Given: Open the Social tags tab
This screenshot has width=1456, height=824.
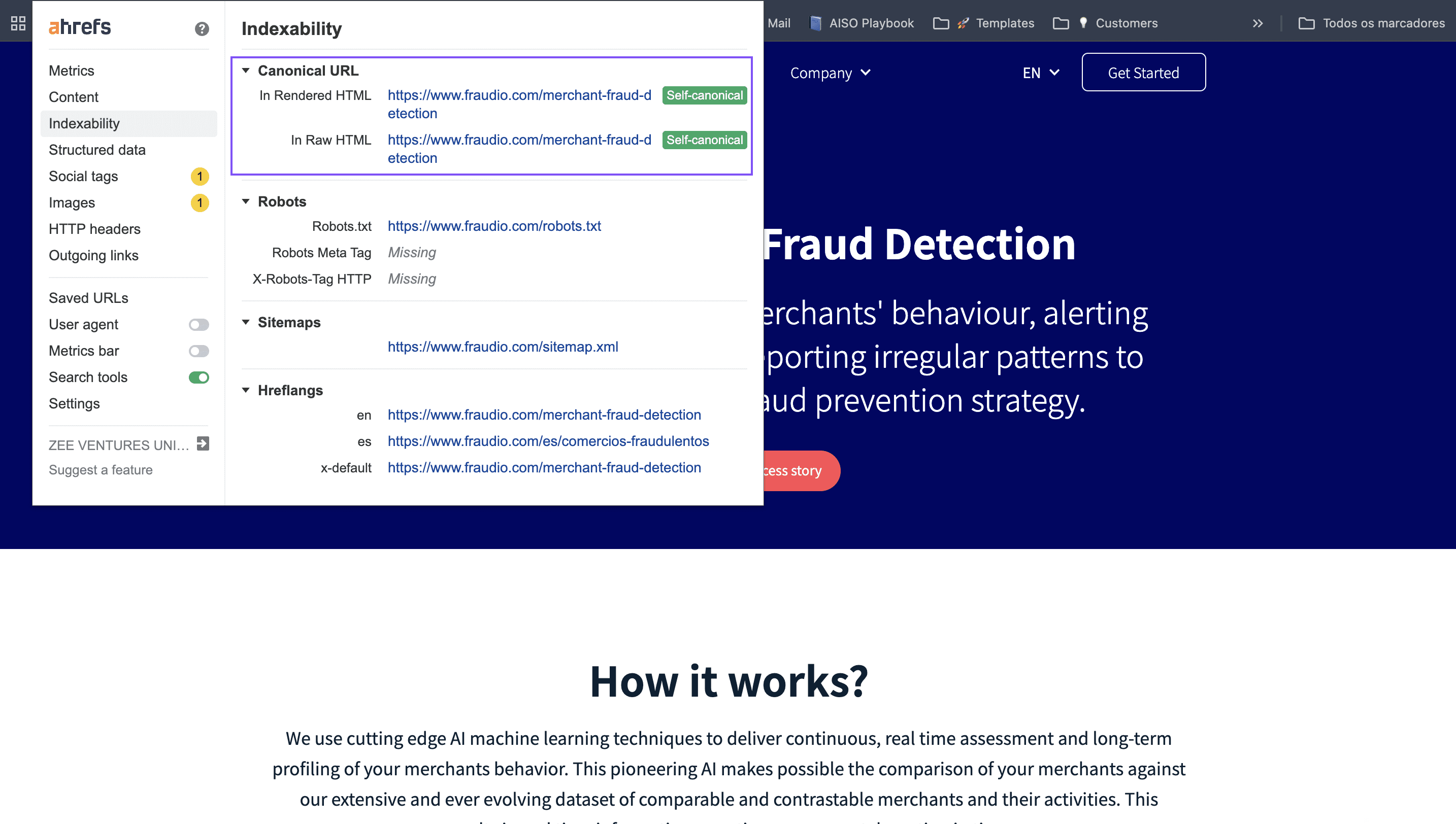Looking at the screenshot, I should 83,177.
